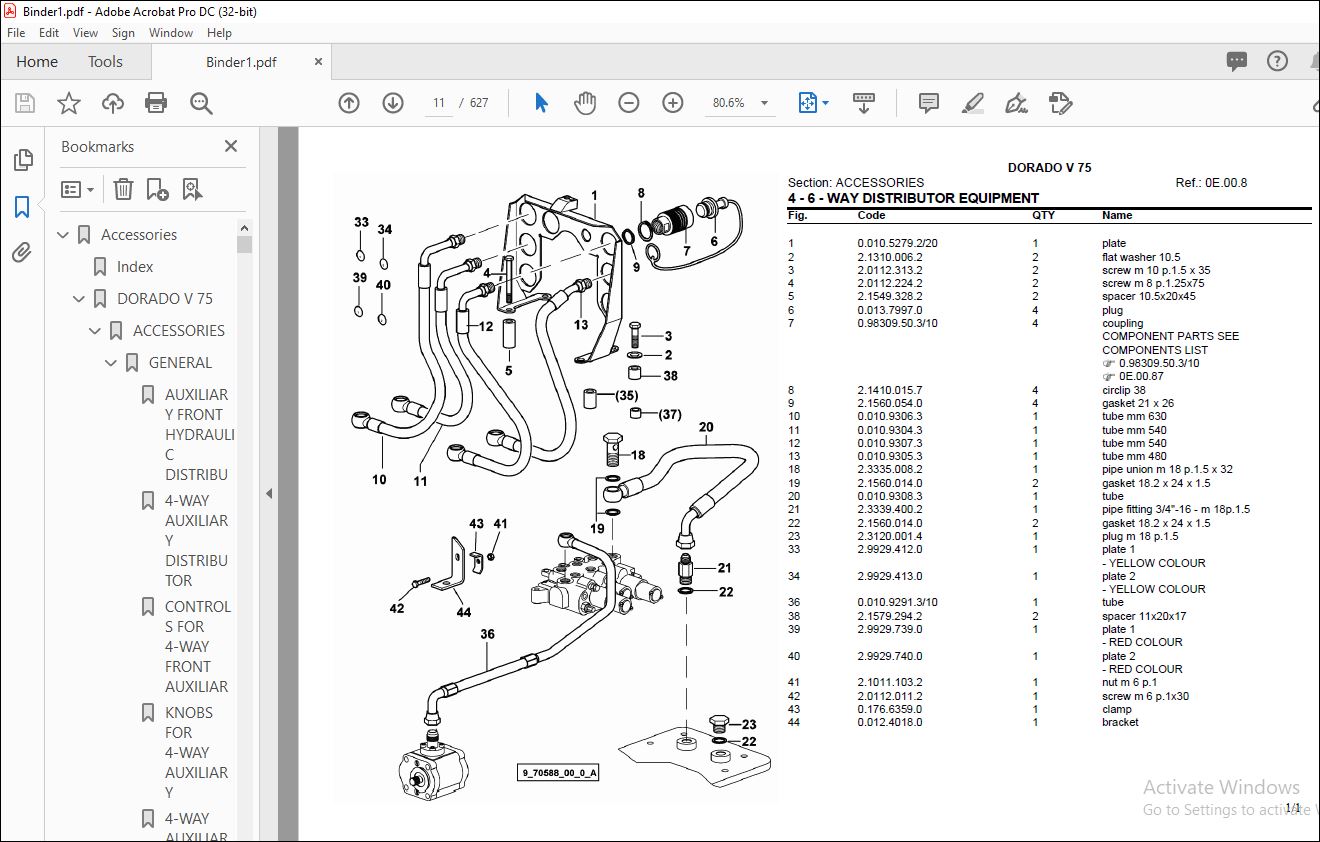
Task: Click the fit page options icon
Action: tap(813, 103)
